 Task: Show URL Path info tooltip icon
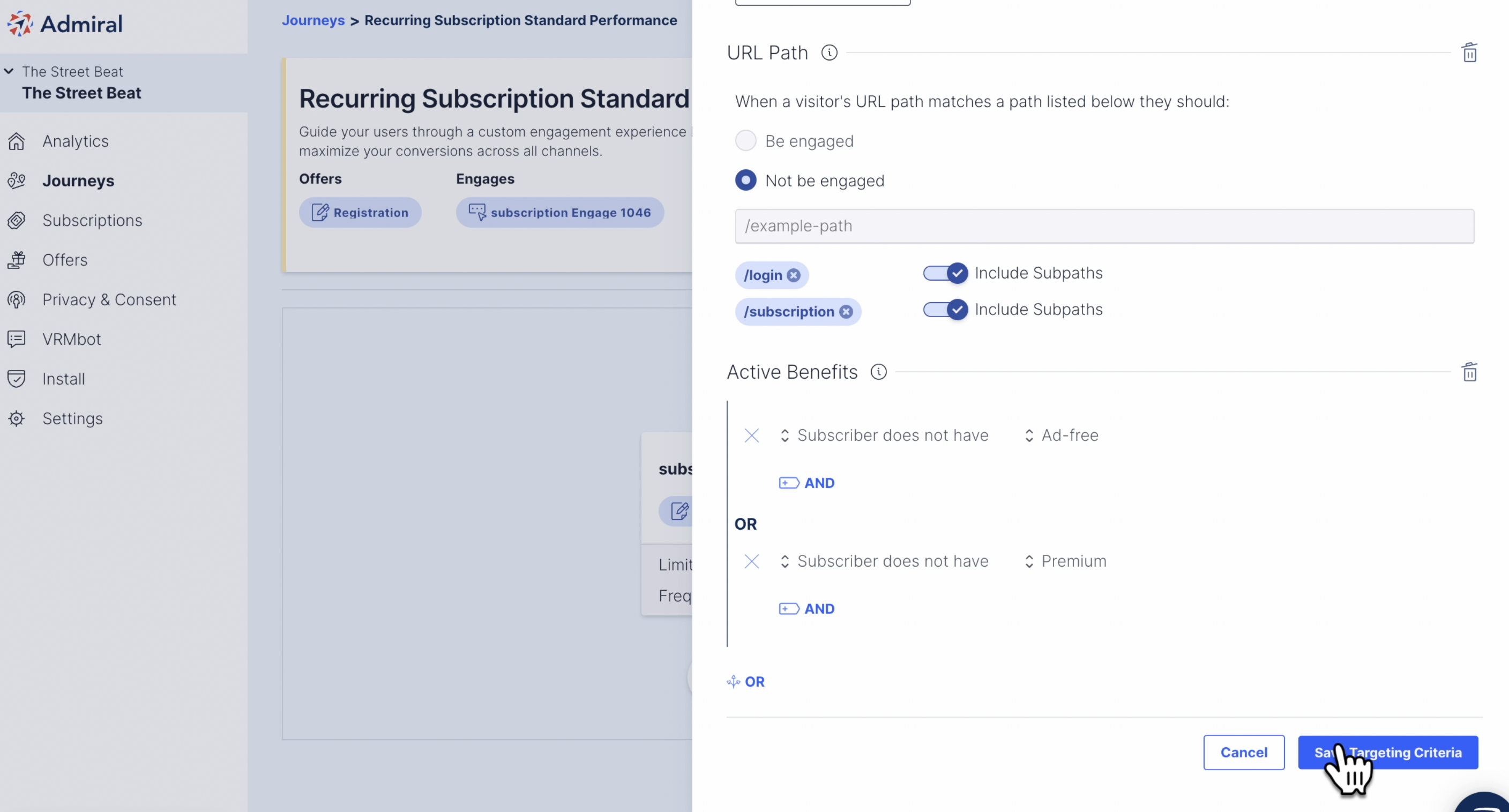[829, 52]
